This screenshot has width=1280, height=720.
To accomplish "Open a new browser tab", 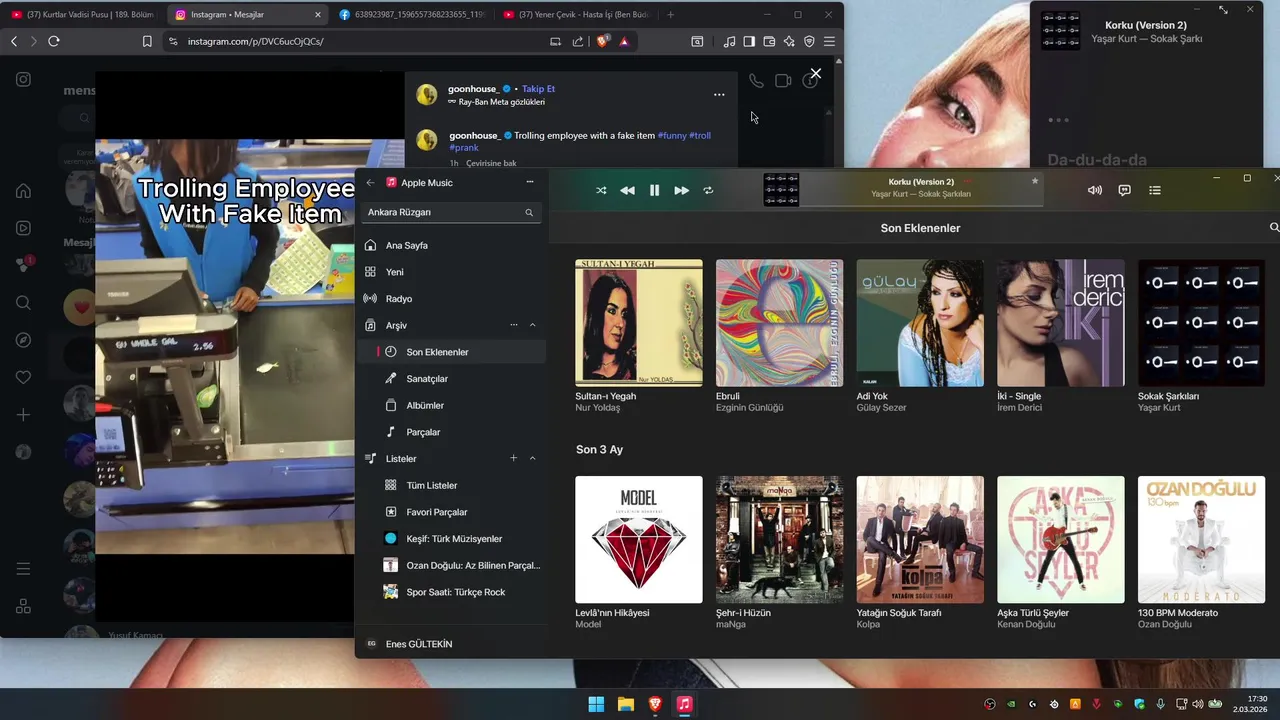I will coord(670,15).
